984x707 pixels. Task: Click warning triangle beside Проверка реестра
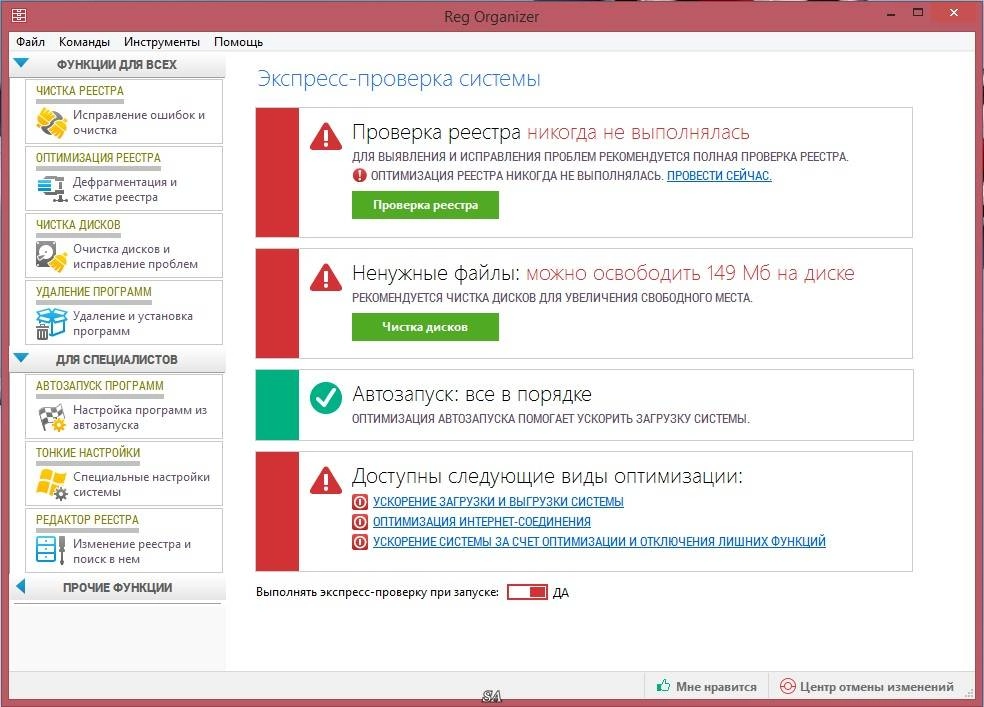(x=326, y=136)
